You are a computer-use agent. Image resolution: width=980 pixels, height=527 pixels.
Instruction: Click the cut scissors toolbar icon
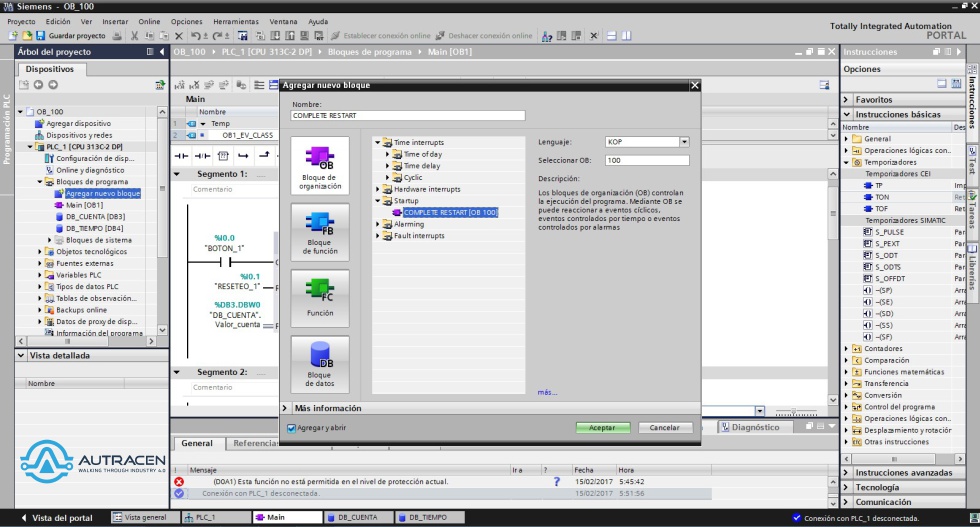coord(134,36)
